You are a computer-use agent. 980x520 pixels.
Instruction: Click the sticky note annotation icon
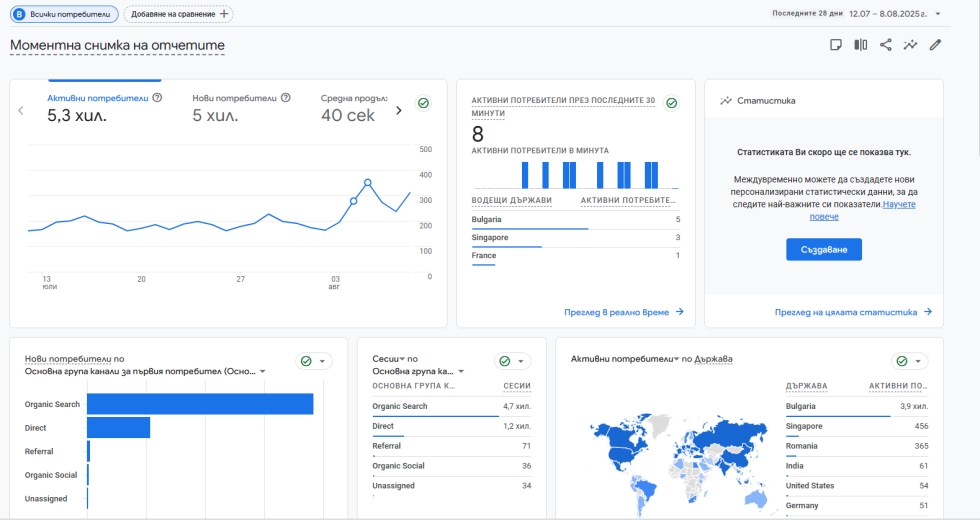(x=836, y=45)
